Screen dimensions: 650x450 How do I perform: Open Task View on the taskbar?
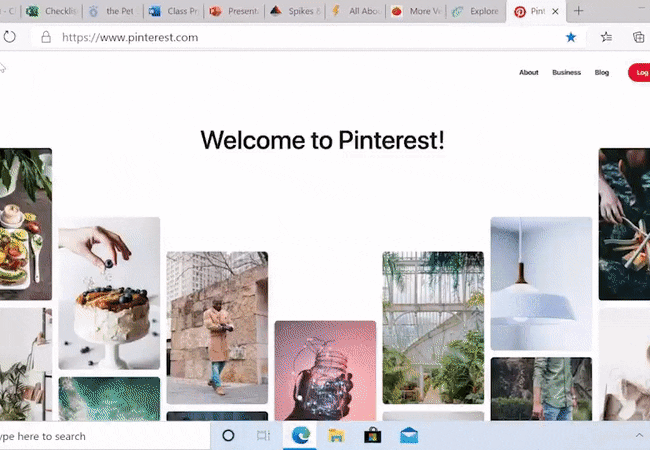[263, 435]
